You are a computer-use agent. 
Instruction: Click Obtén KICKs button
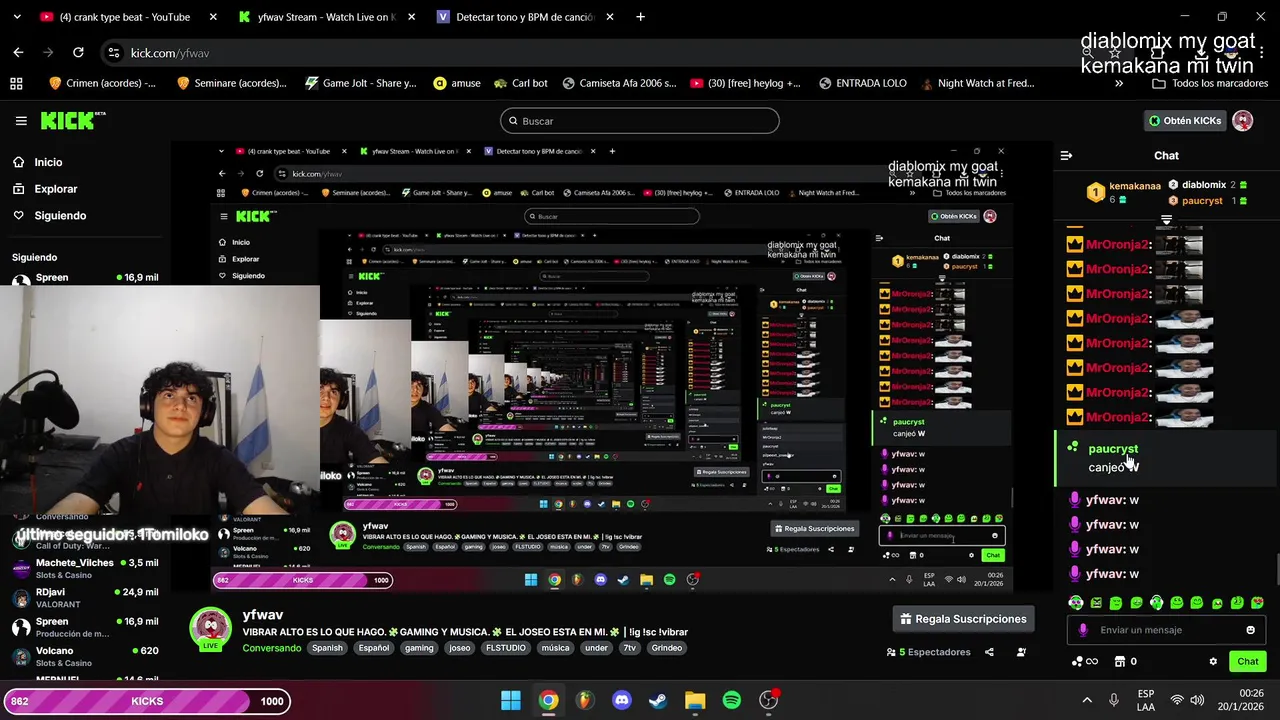pos(1185,121)
